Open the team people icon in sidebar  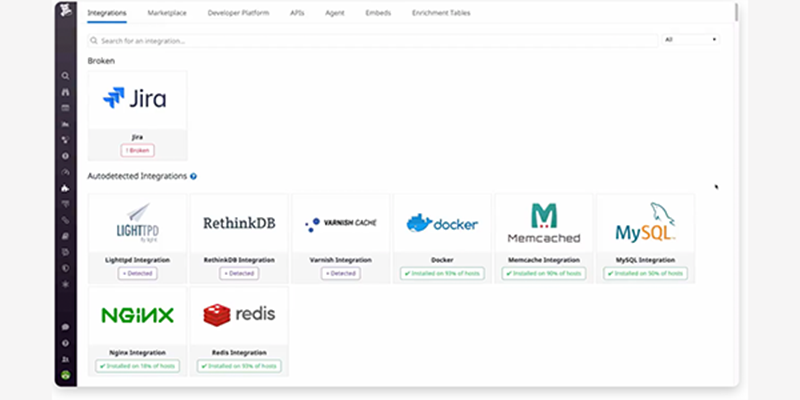pyautogui.click(x=65, y=360)
